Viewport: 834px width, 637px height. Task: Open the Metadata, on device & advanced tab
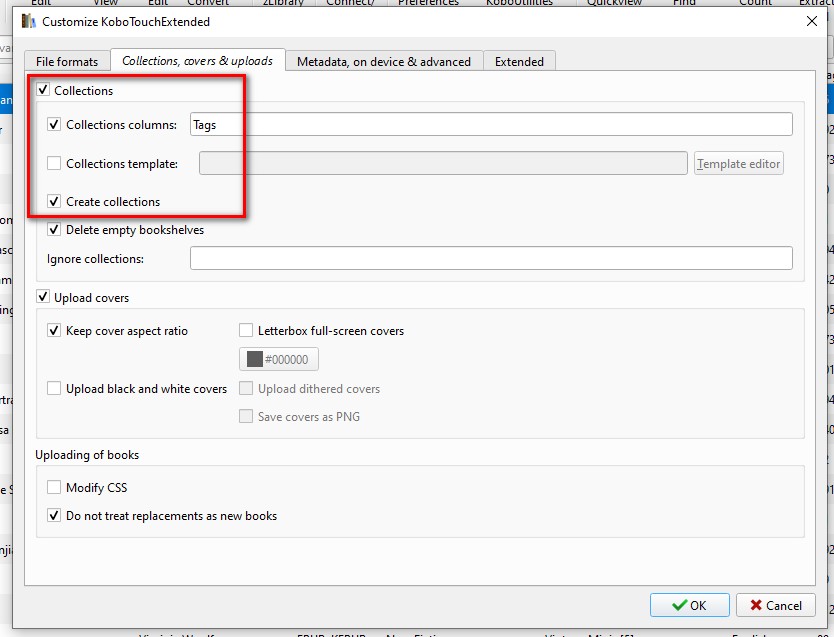point(383,62)
